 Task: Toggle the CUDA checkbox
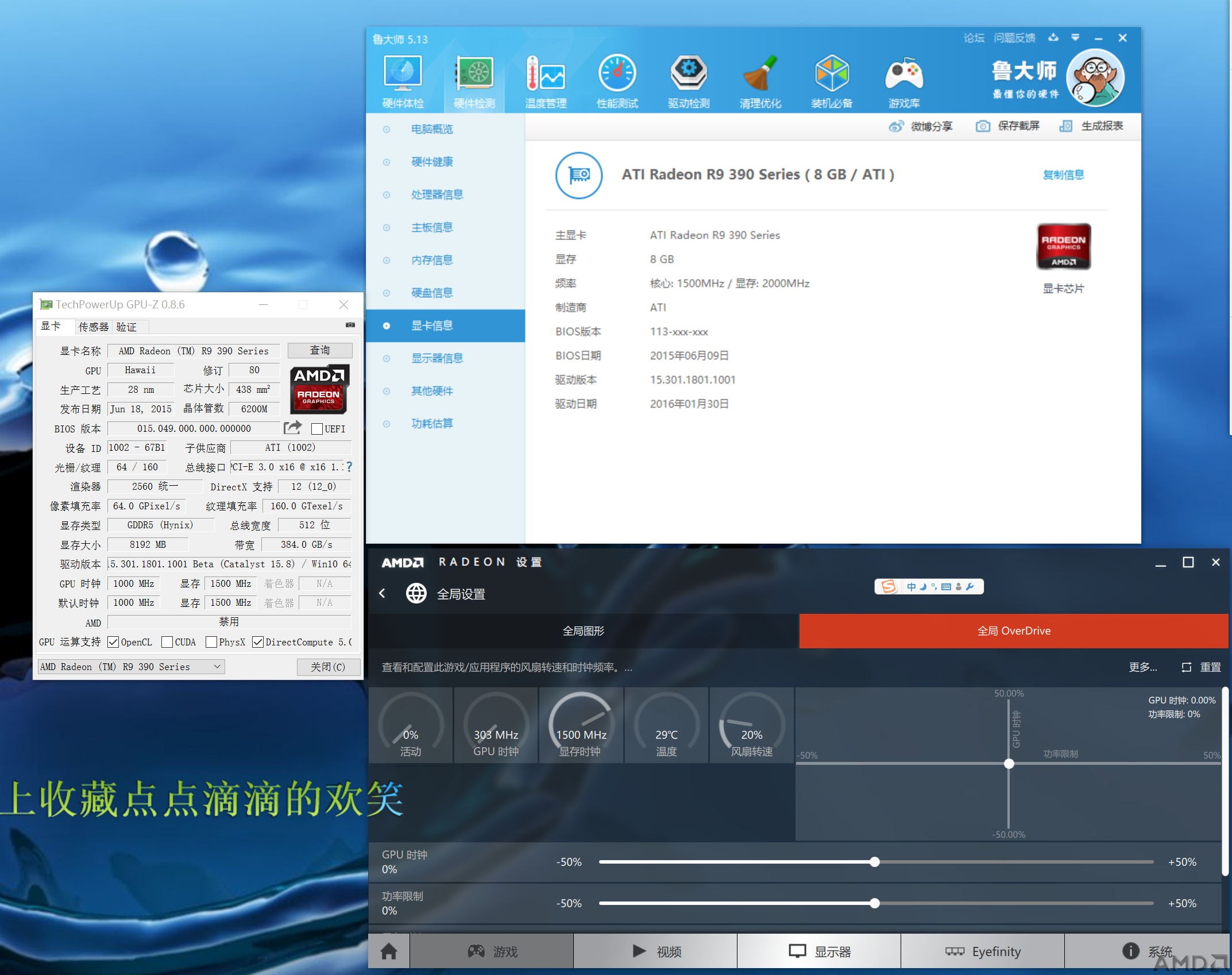pyautogui.click(x=167, y=642)
